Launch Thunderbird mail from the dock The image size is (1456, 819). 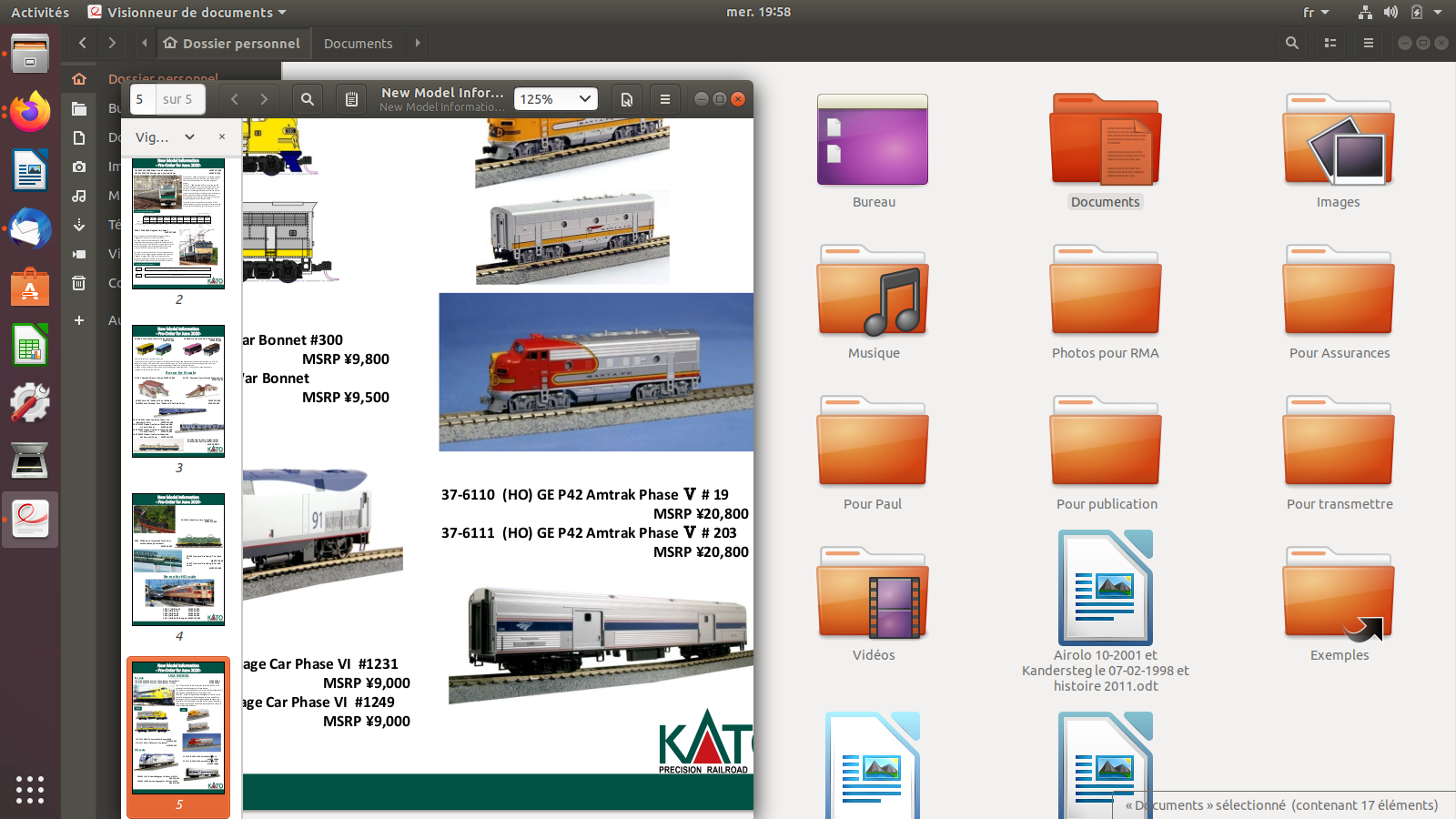tap(30, 228)
